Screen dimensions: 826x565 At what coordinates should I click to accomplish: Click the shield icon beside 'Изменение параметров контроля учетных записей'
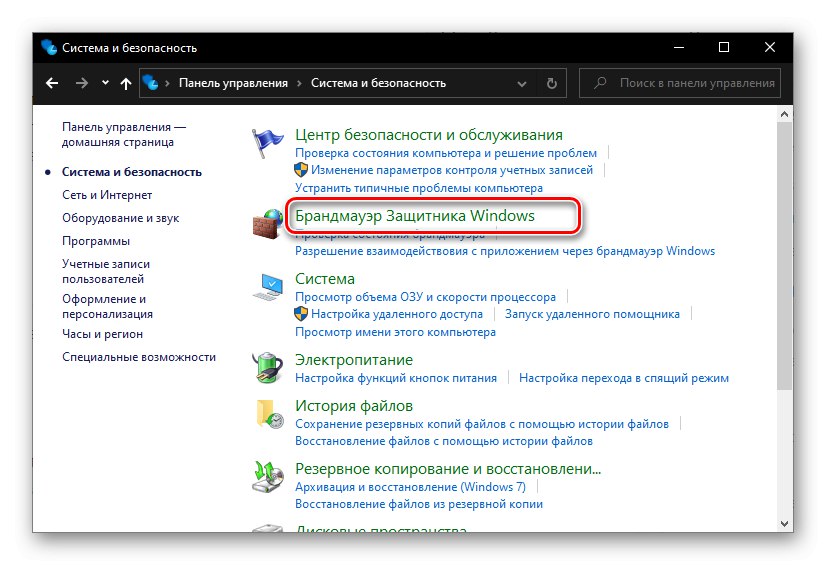301,170
